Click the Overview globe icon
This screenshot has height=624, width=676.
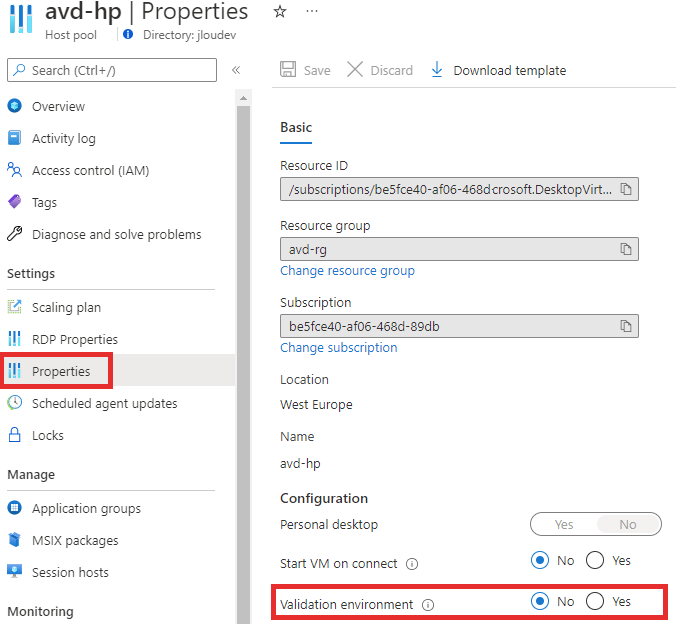tap(15, 106)
